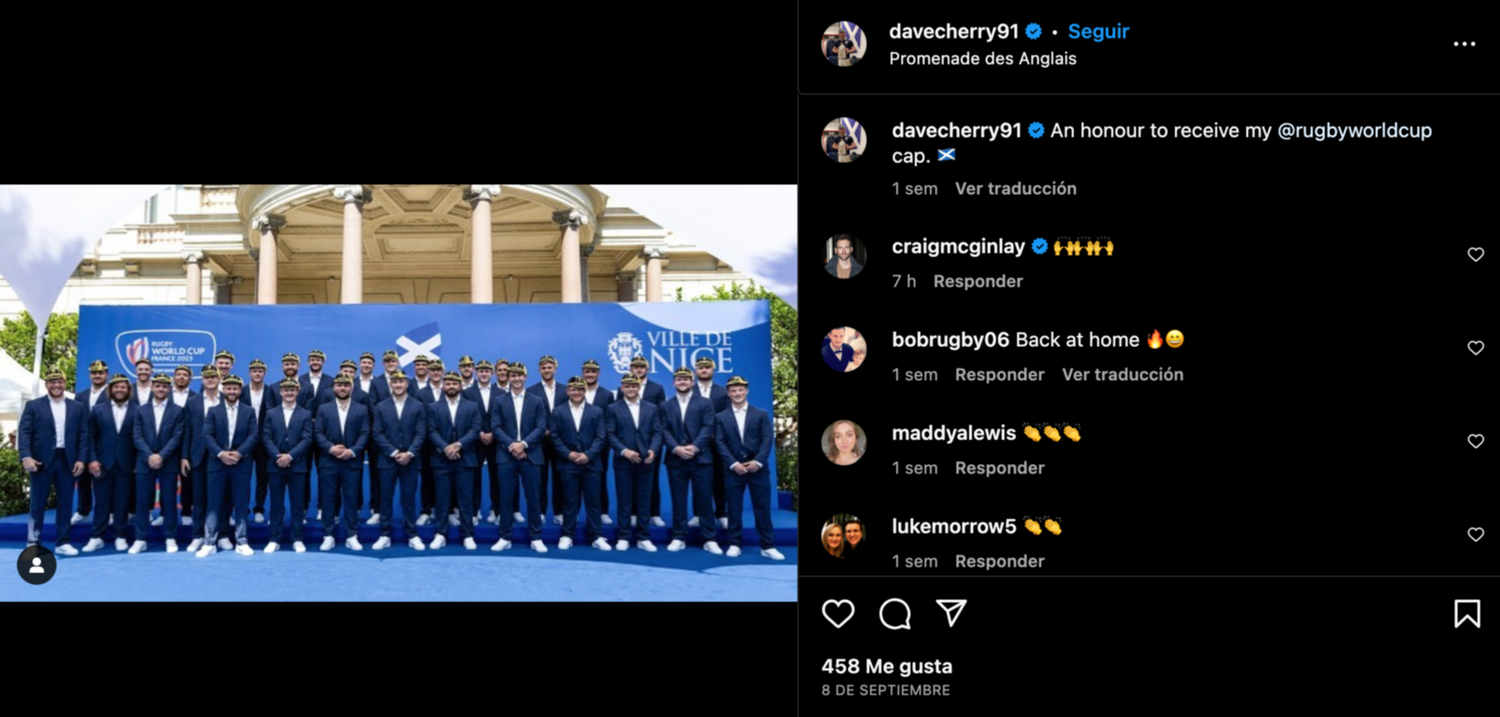Like maddyalewis's comment heart

coord(1475,441)
